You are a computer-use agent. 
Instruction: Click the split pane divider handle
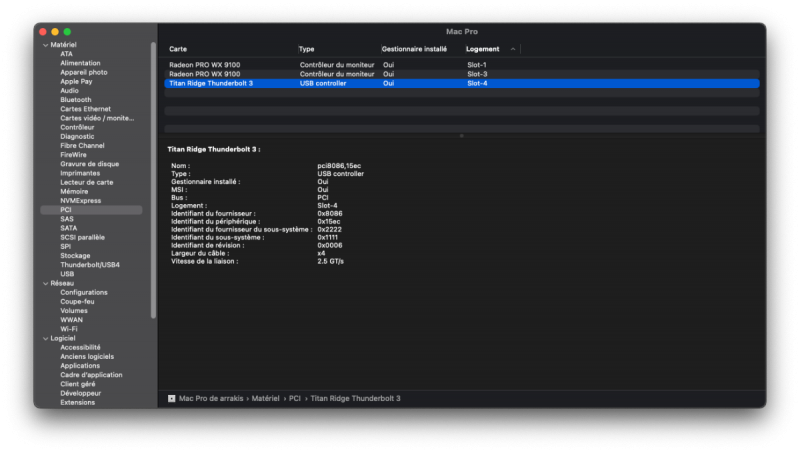tap(462, 136)
